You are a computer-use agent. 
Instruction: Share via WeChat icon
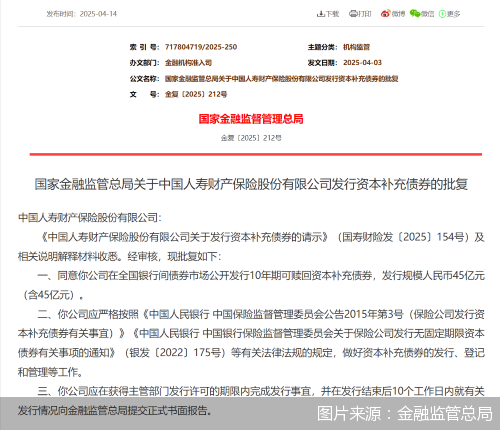point(415,14)
